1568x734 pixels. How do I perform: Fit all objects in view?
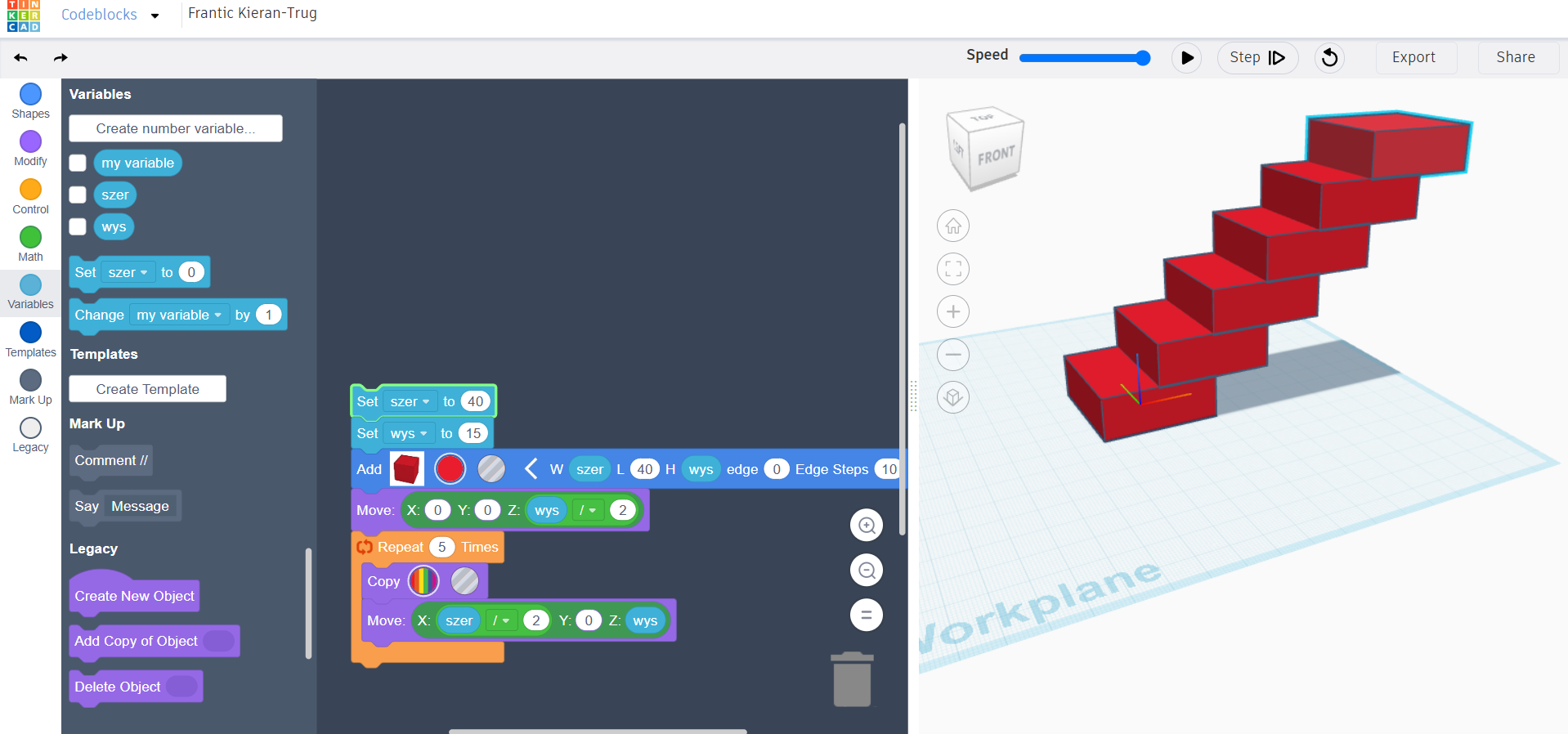pyautogui.click(x=953, y=269)
